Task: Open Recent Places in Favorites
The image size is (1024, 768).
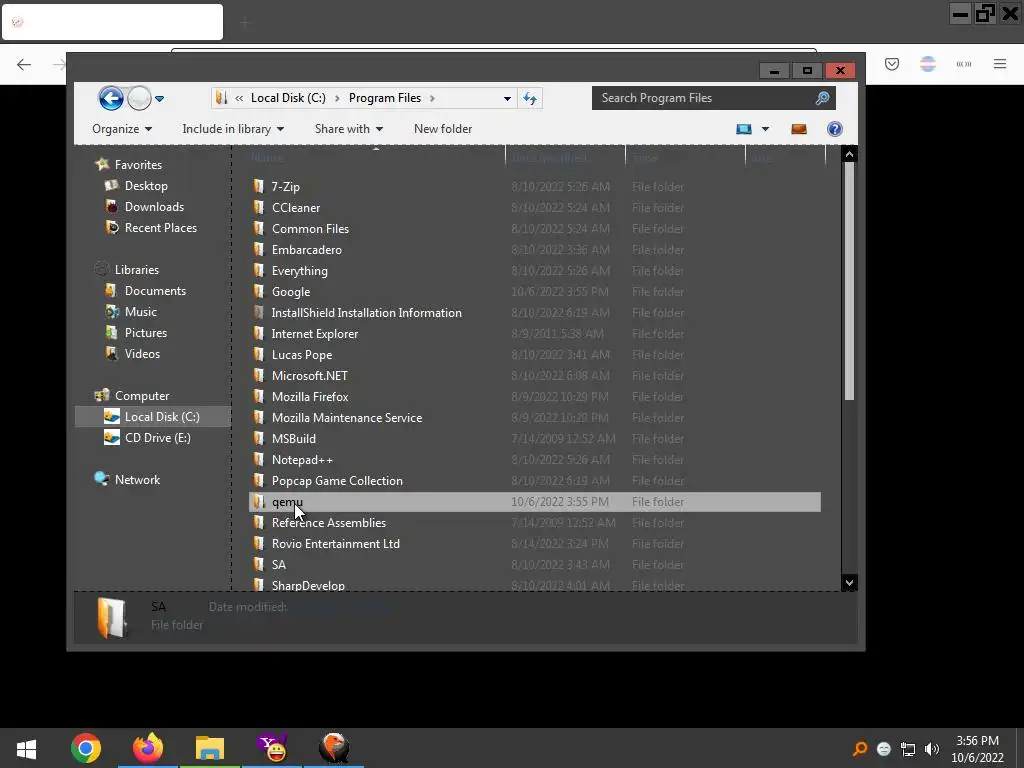Action: point(161,227)
